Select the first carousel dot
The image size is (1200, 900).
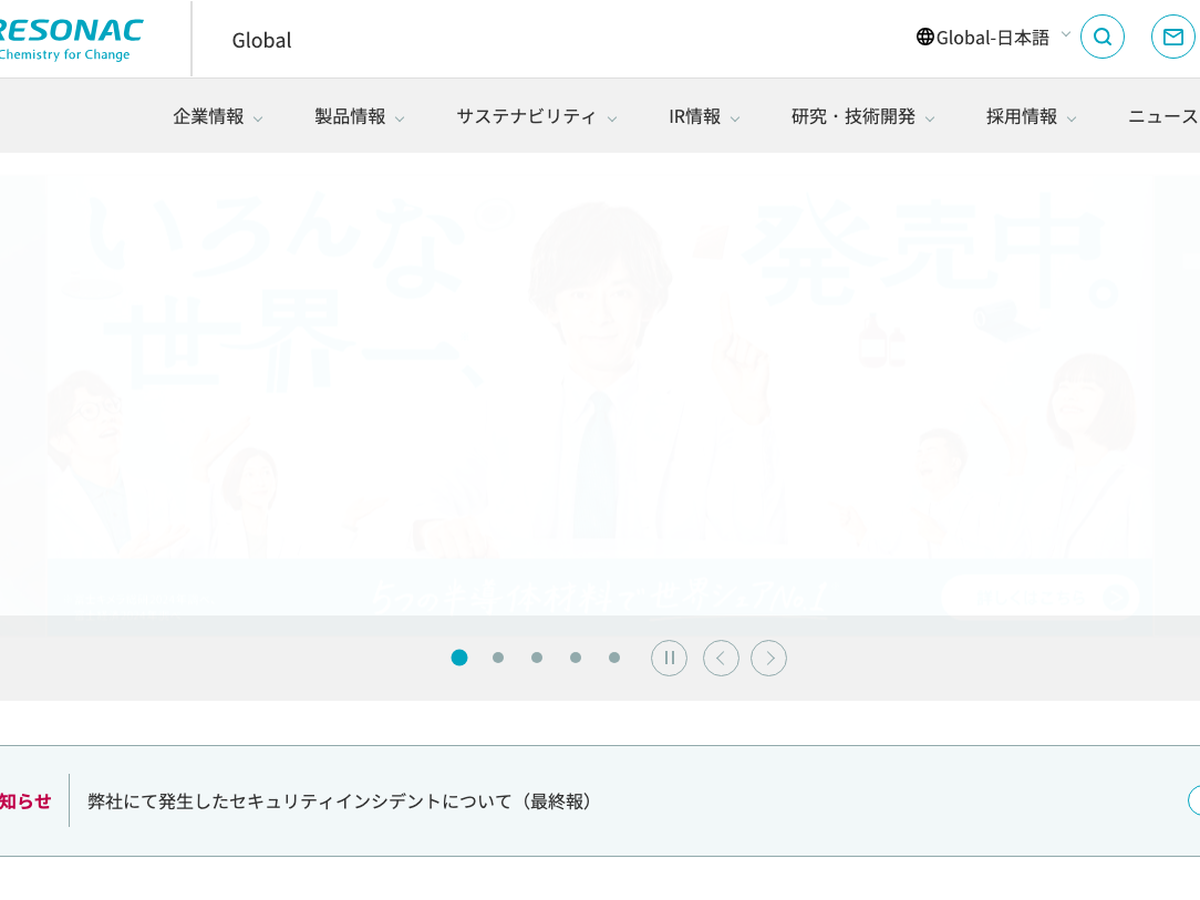[x=459, y=658]
